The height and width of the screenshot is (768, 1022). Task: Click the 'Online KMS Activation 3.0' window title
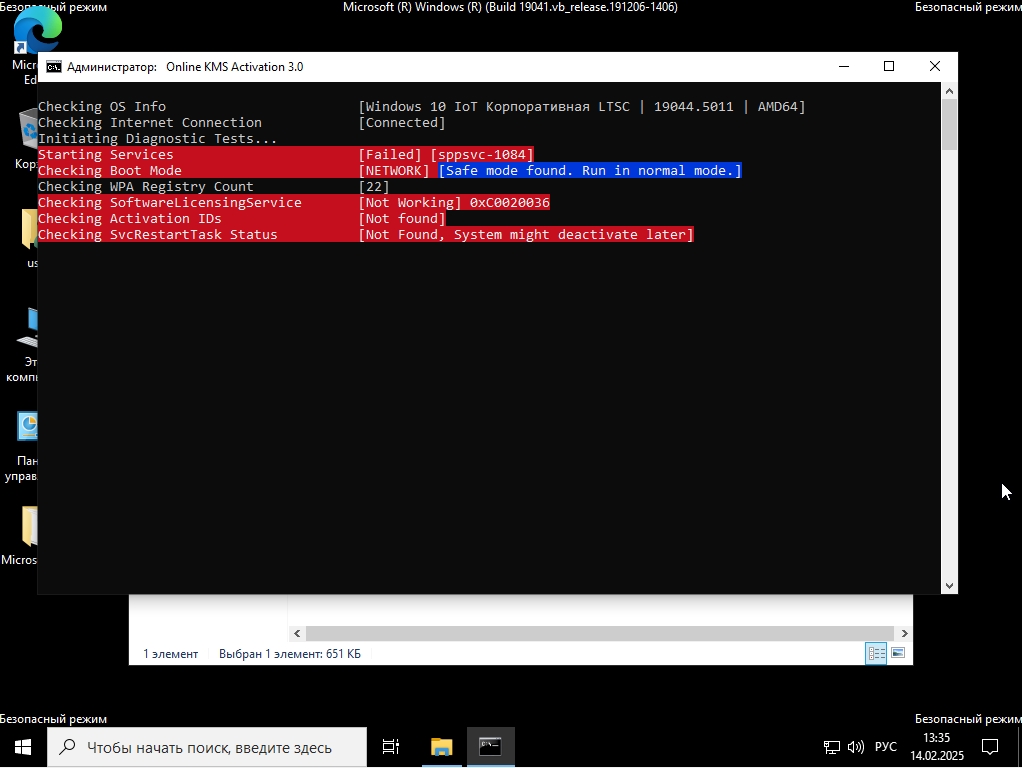click(235, 66)
